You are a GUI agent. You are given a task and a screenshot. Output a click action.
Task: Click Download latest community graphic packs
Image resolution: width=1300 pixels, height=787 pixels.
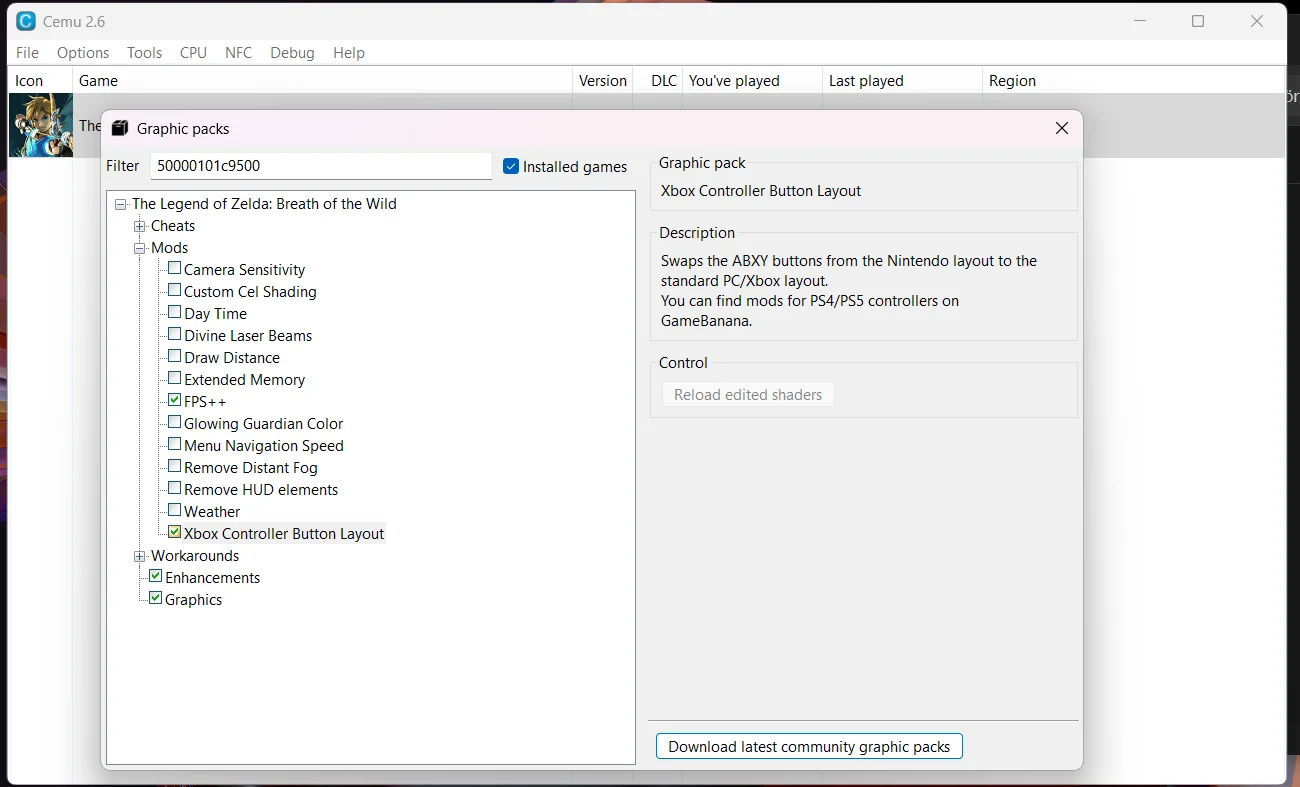(x=809, y=747)
